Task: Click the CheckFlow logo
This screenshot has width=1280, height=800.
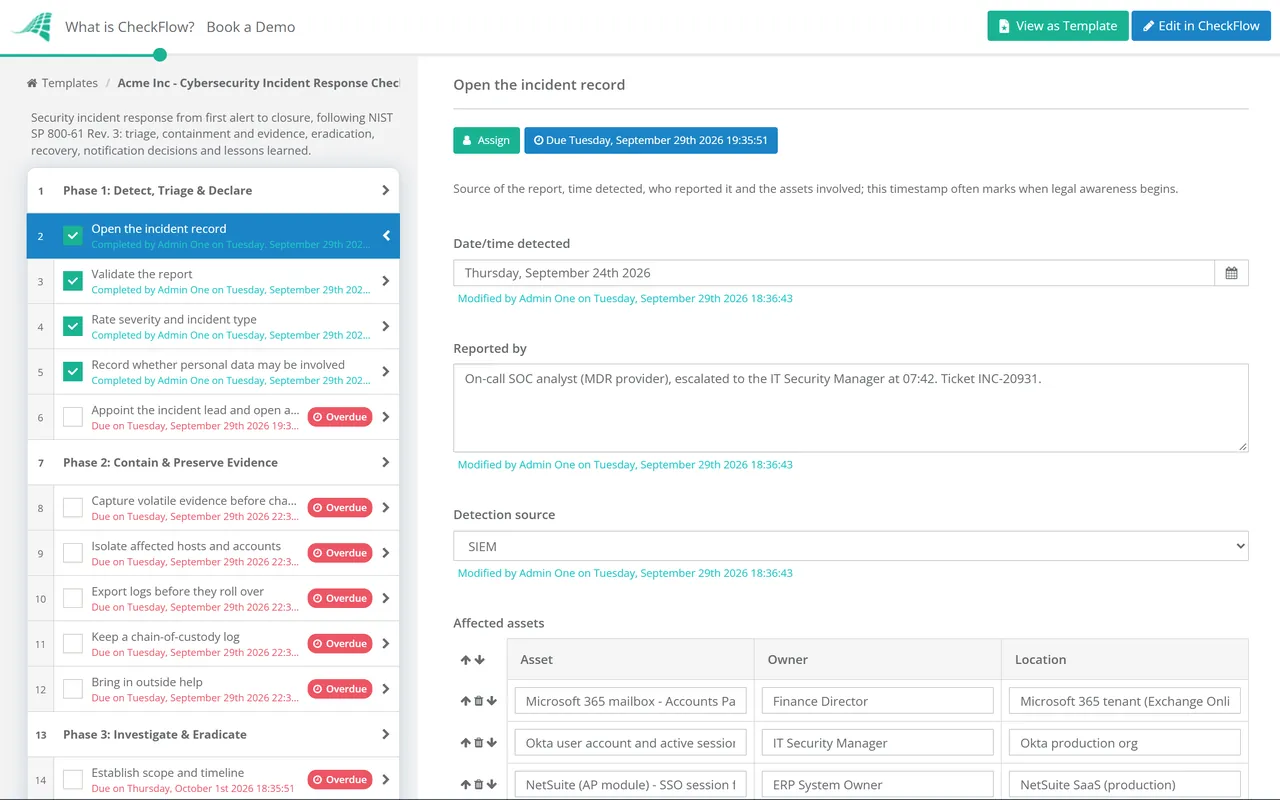Action: 31,27
